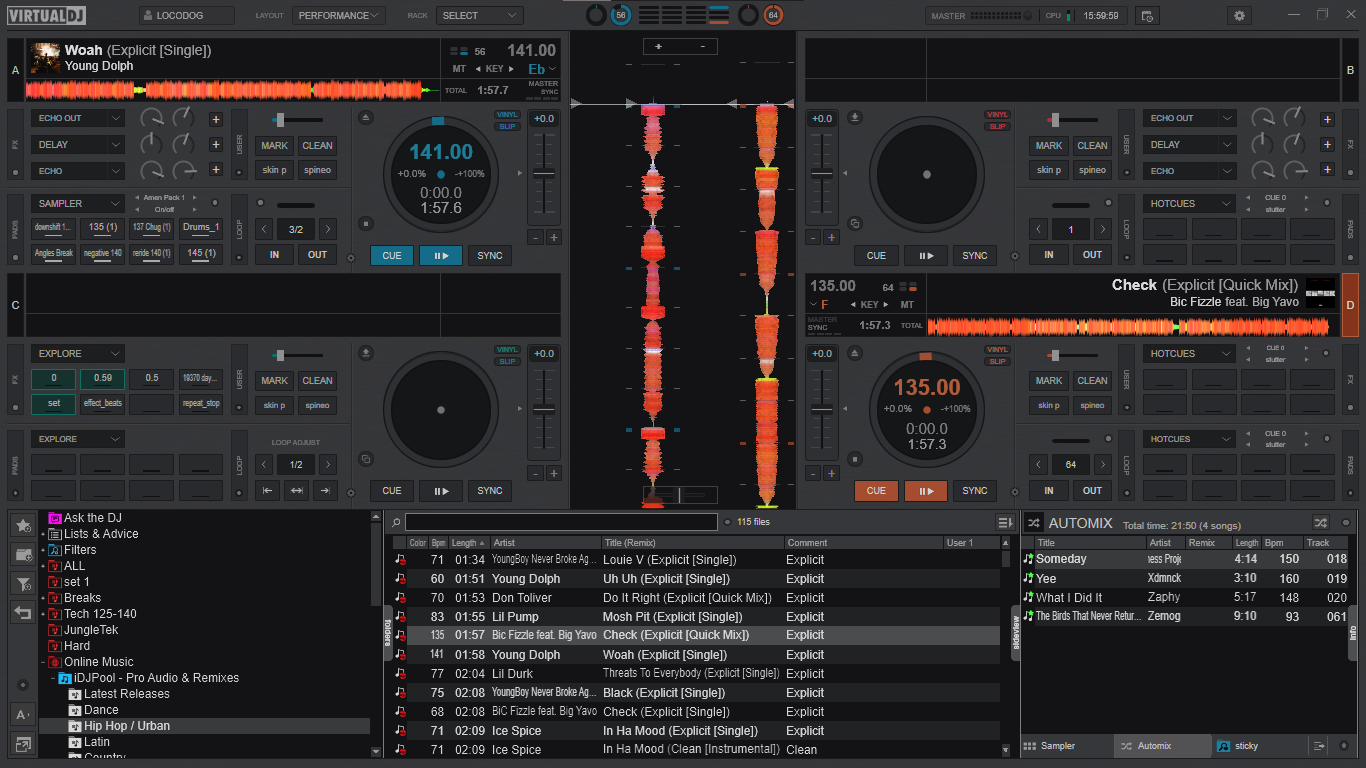Open the RACK Select dropdown

pyautogui.click(x=479, y=16)
